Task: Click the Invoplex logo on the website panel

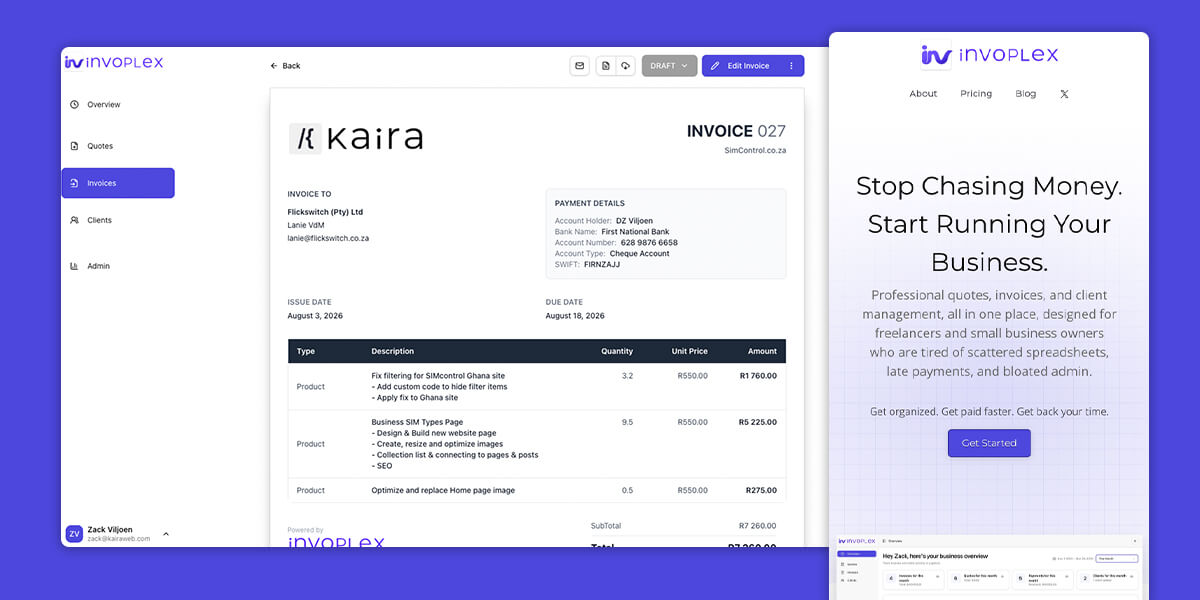Action: [x=989, y=55]
